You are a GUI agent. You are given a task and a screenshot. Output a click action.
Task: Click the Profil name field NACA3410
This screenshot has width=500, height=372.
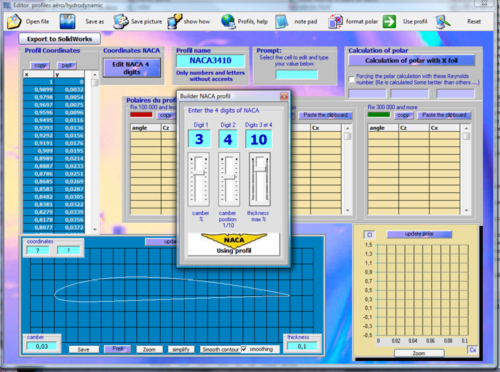pos(210,61)
